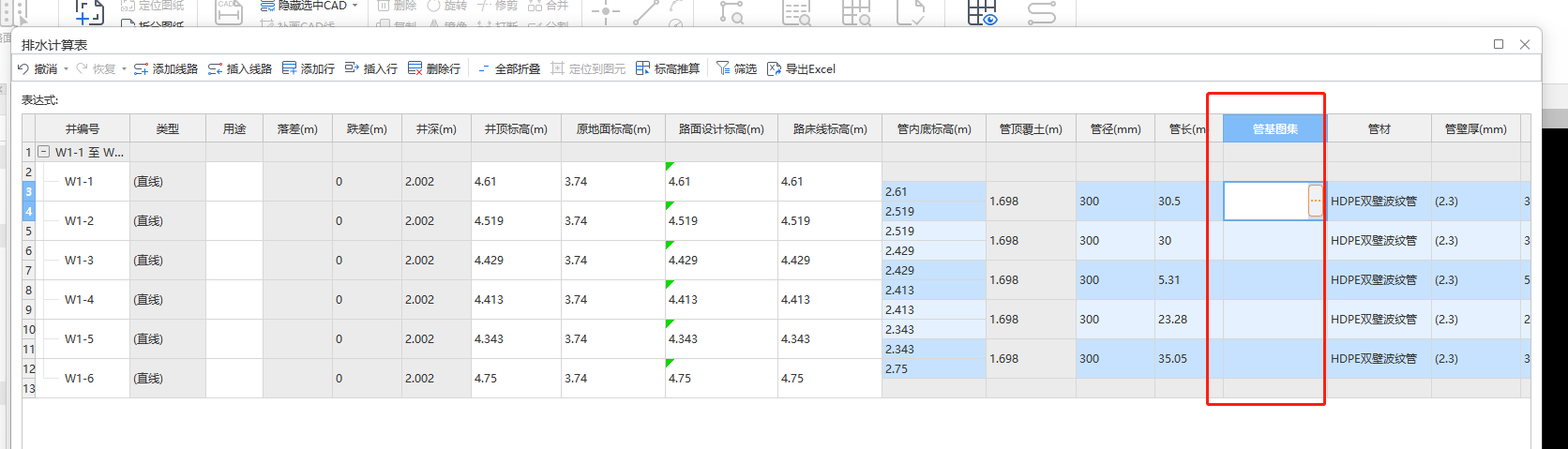Click the 删除行 toolbar button
This screenshot has height=449, width=1568.
(x=434, y=68)
